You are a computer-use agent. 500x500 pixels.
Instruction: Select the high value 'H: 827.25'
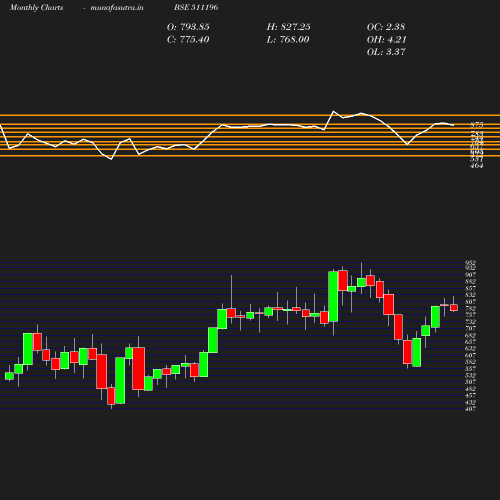click(288, 27)
